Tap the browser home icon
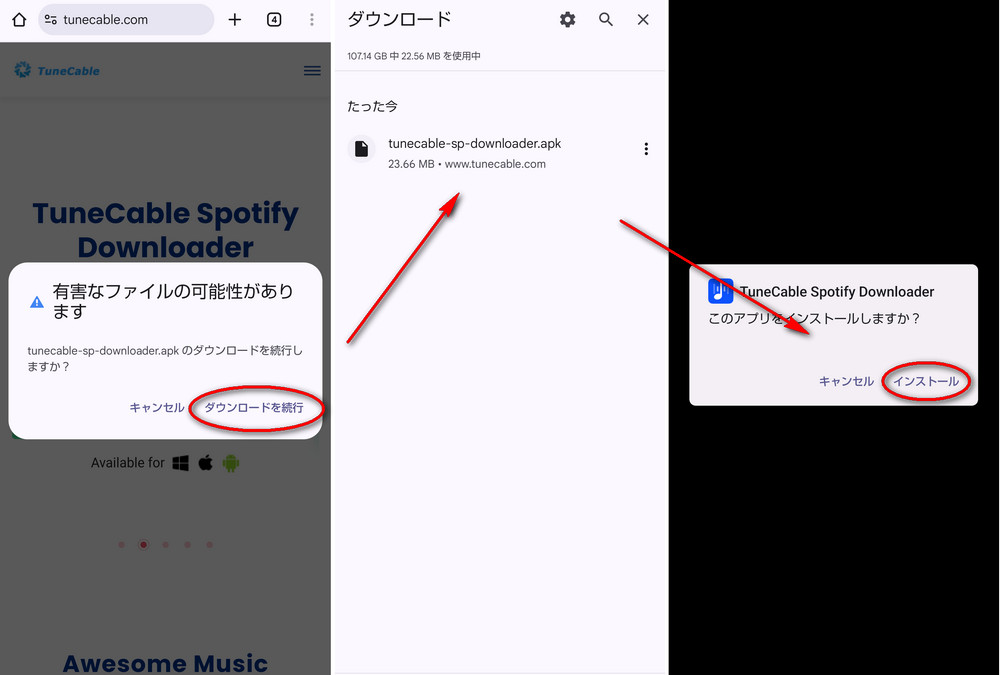1000x675 pixels. [19, 20]
